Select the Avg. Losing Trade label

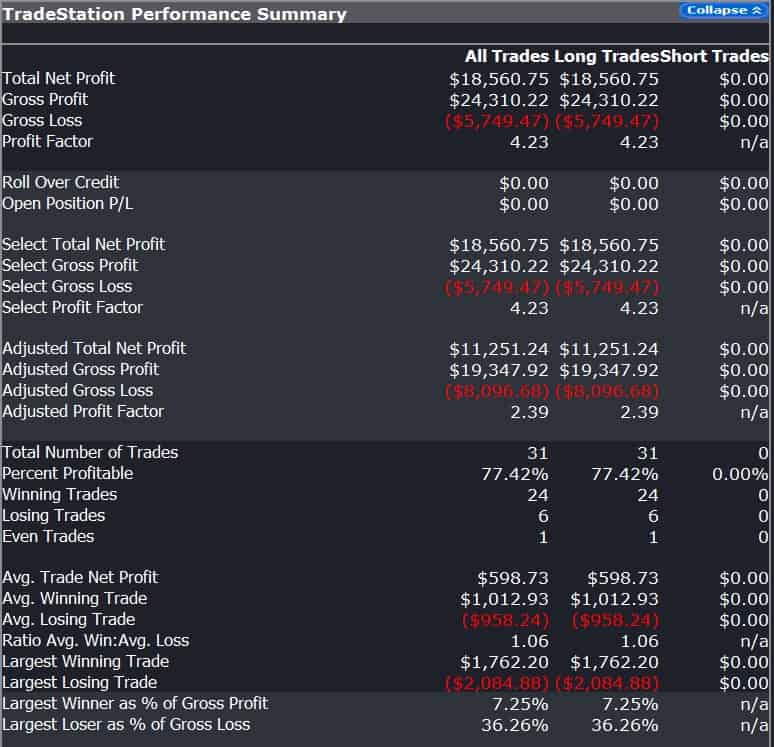pos(69,620)
